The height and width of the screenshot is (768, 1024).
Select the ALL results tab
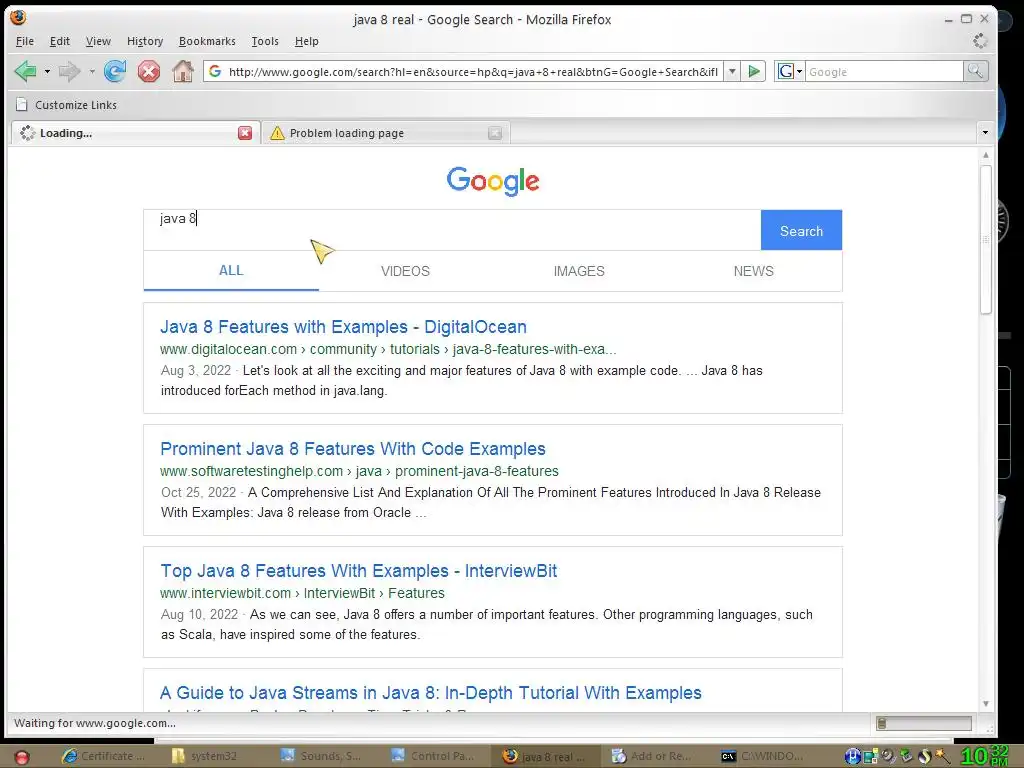click(231, 271)
